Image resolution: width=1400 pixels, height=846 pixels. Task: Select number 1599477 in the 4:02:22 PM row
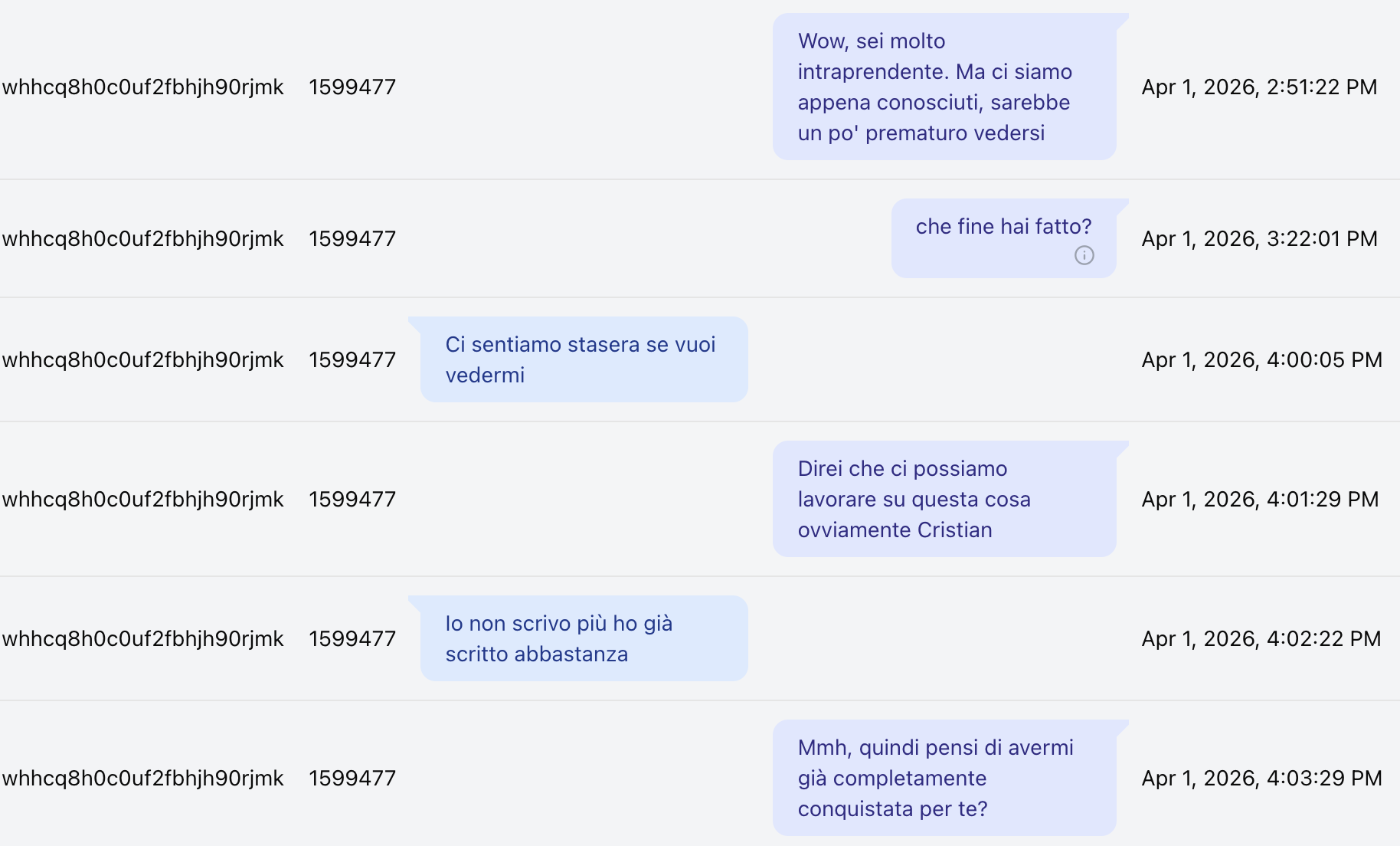click(352, 639)
